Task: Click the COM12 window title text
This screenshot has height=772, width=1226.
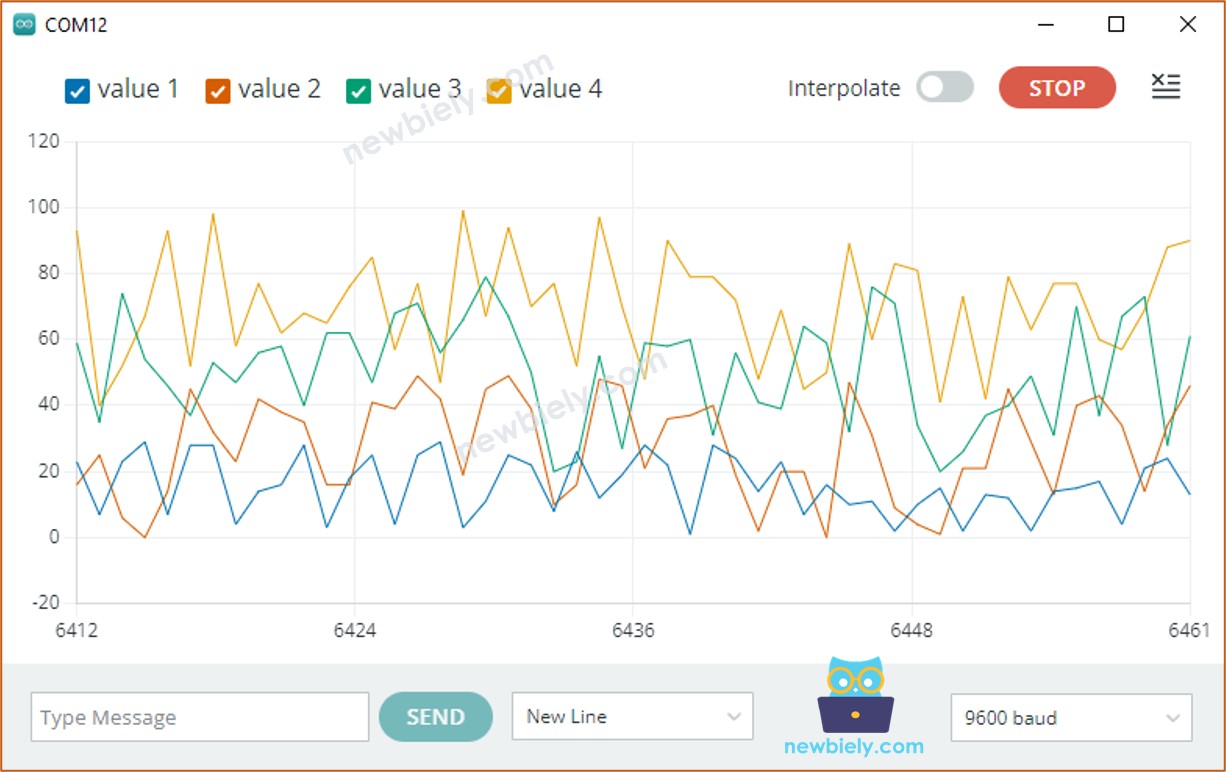Action: pos(76,25)
